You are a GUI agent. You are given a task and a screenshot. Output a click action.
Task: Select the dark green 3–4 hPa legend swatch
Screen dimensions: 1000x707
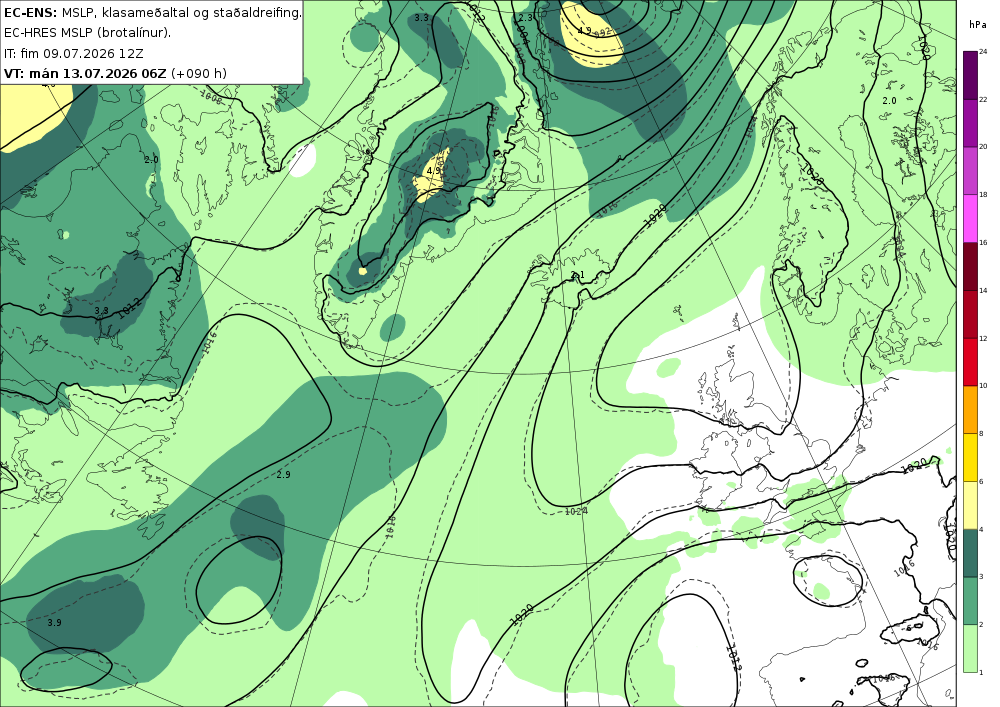tap(970, 552)
